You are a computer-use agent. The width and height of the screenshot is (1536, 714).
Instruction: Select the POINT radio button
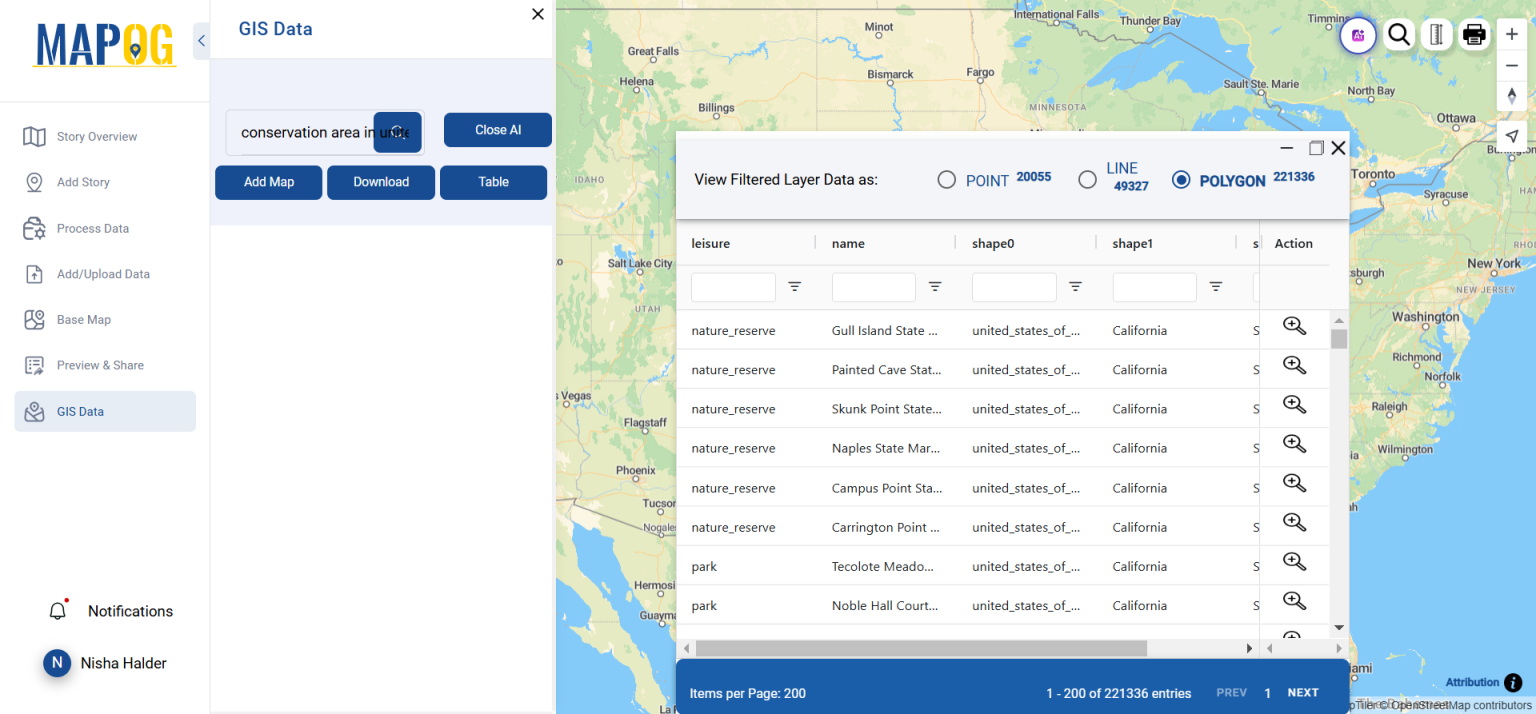(x=946, y=179)
